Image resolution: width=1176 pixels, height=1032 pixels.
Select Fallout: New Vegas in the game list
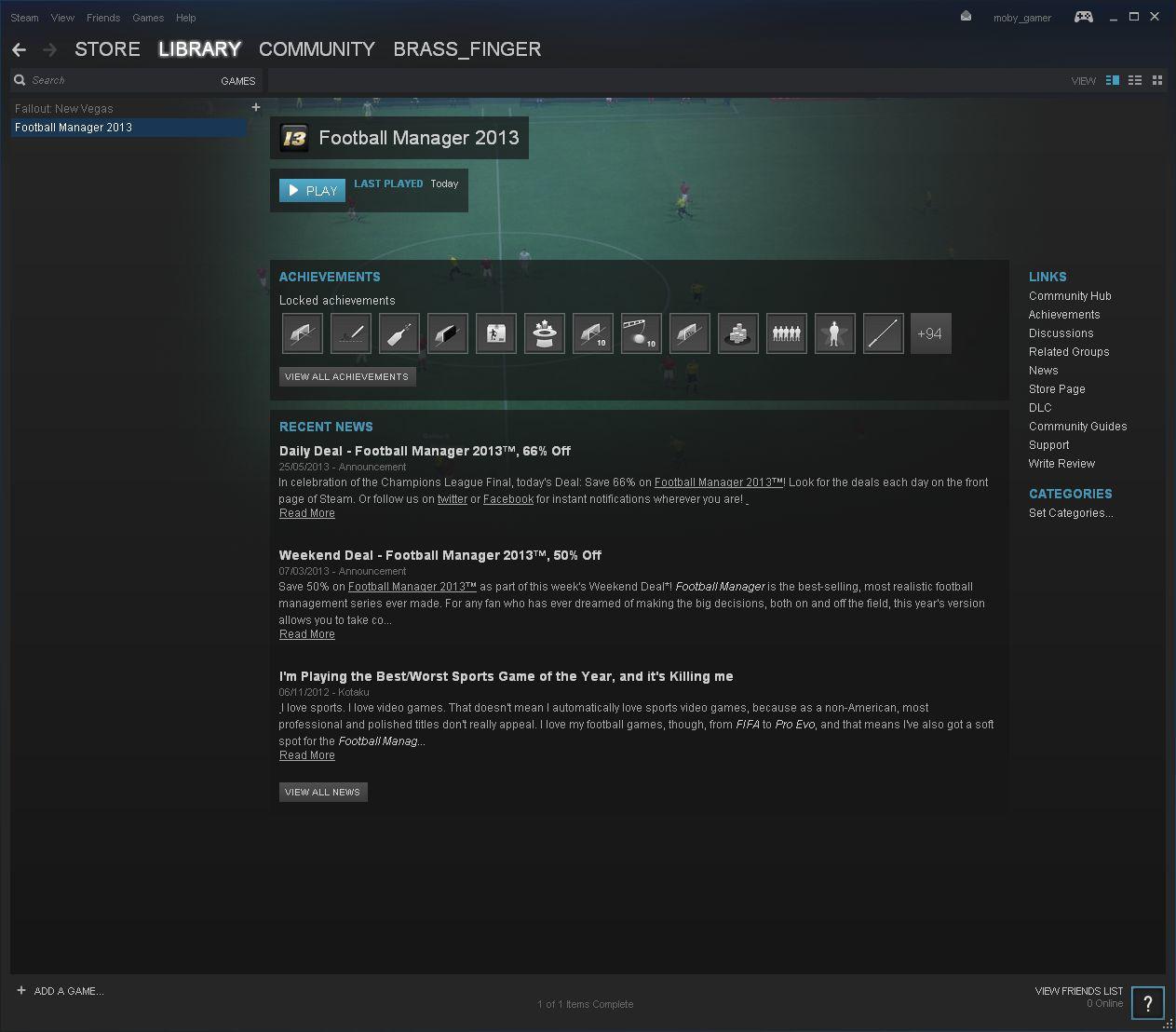coord(128,109)
